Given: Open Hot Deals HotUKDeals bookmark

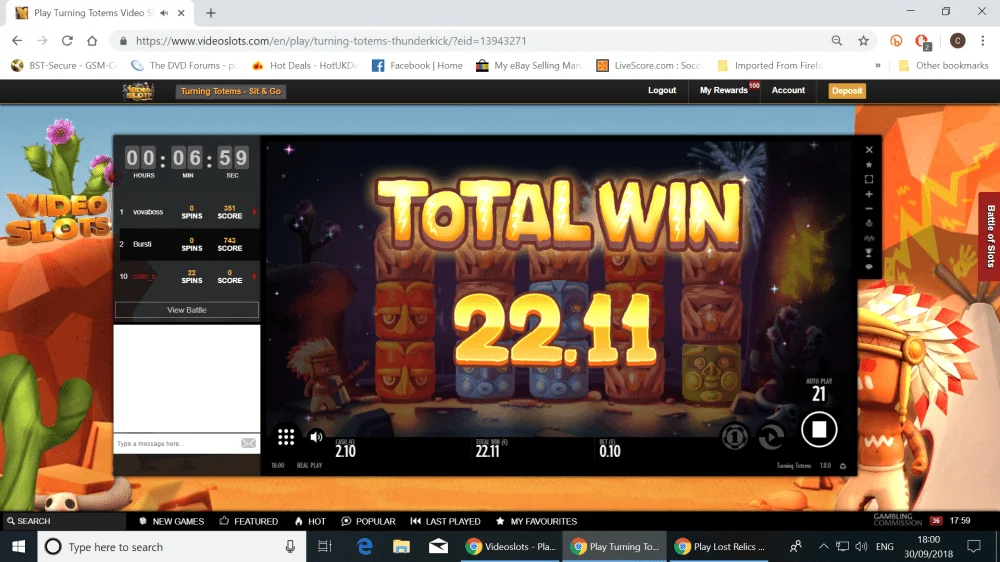Looking at the screenshot, I should point(305,66).
